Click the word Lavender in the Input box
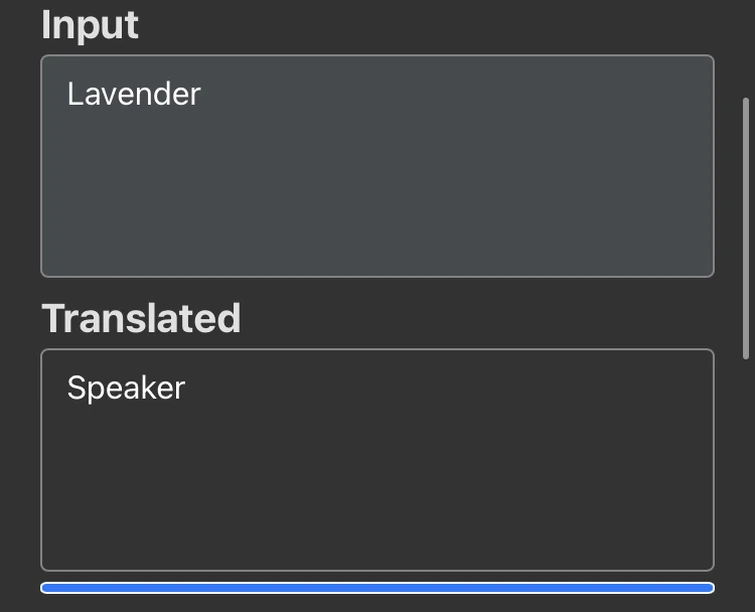The height and width of the screenshot is (612, 755). (x=133, y=94)
